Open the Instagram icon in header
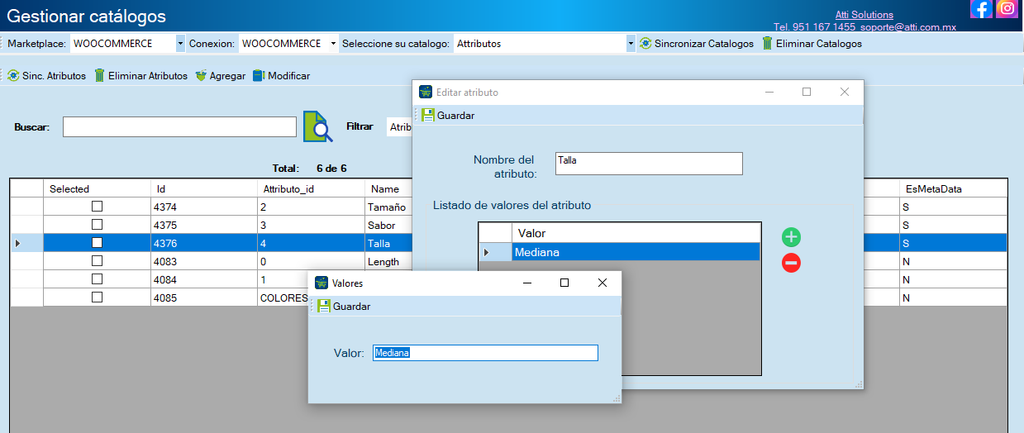The image size is (1024, 433). (1006, 8)
